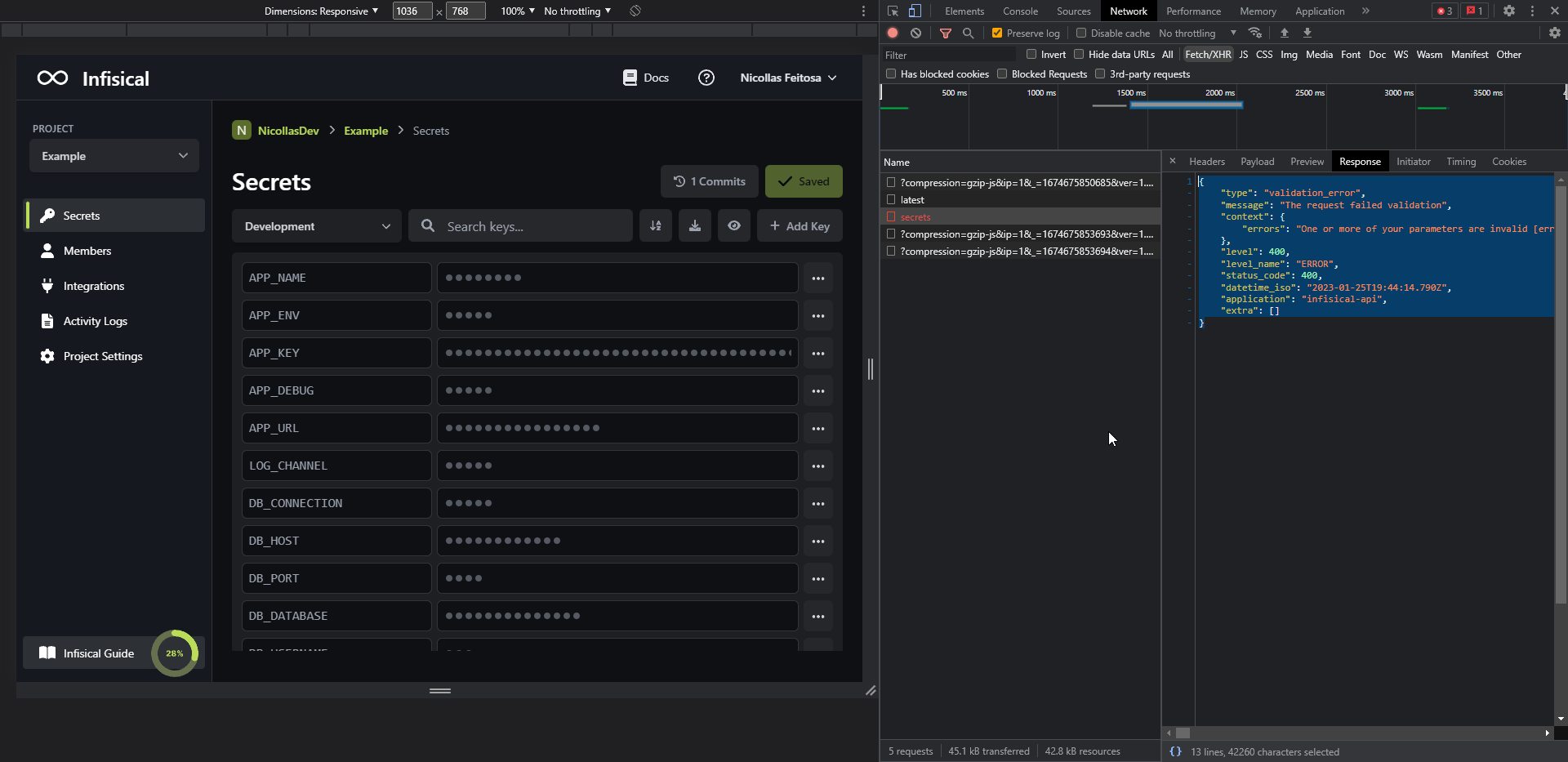Check the Invert filter checkbox
The height and width of the screenshot is (762, 1568).
pyautogui.click(x=1031, y=54)
